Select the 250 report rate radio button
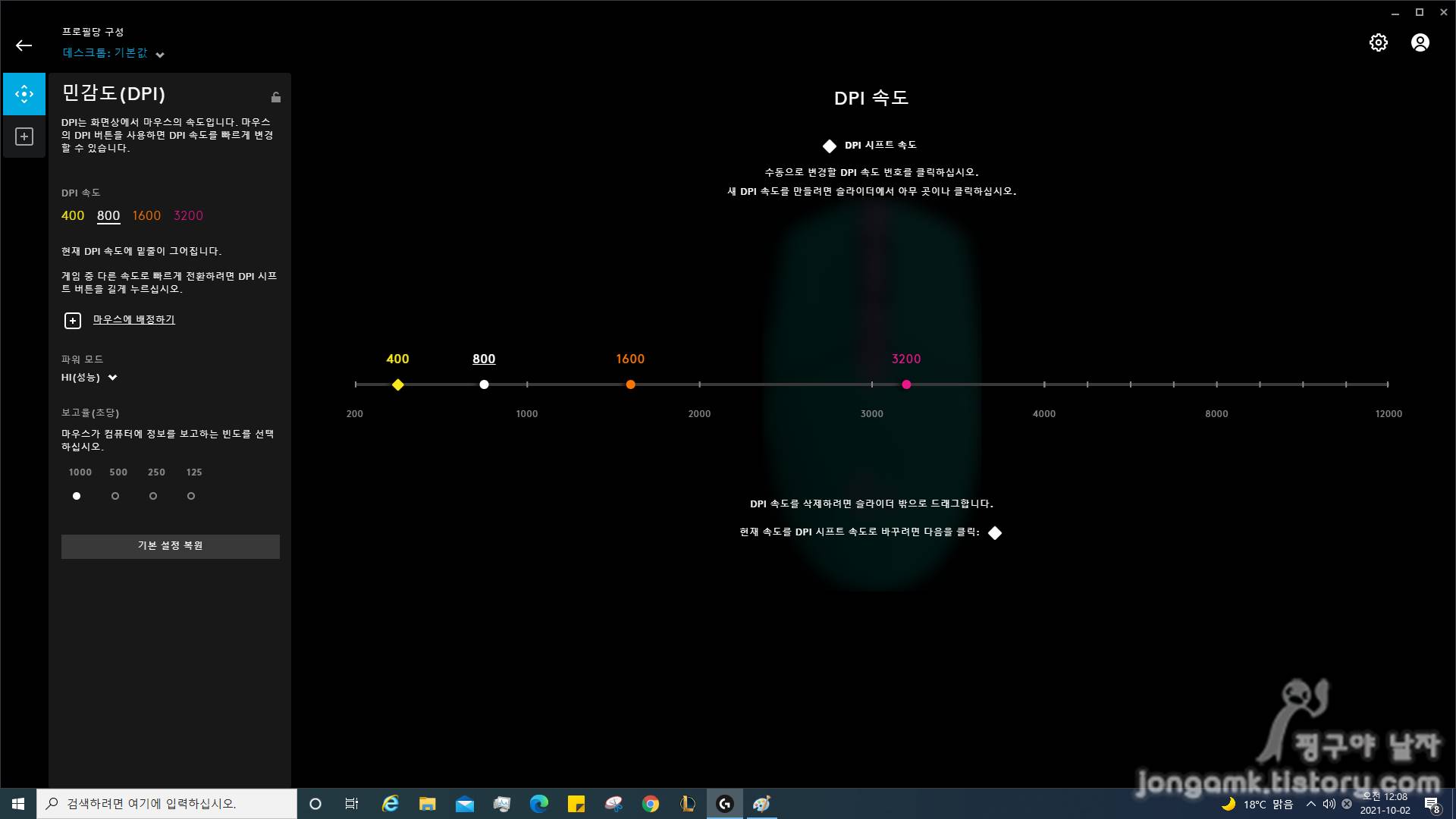 pyautogui.click(x=153, y=496)
